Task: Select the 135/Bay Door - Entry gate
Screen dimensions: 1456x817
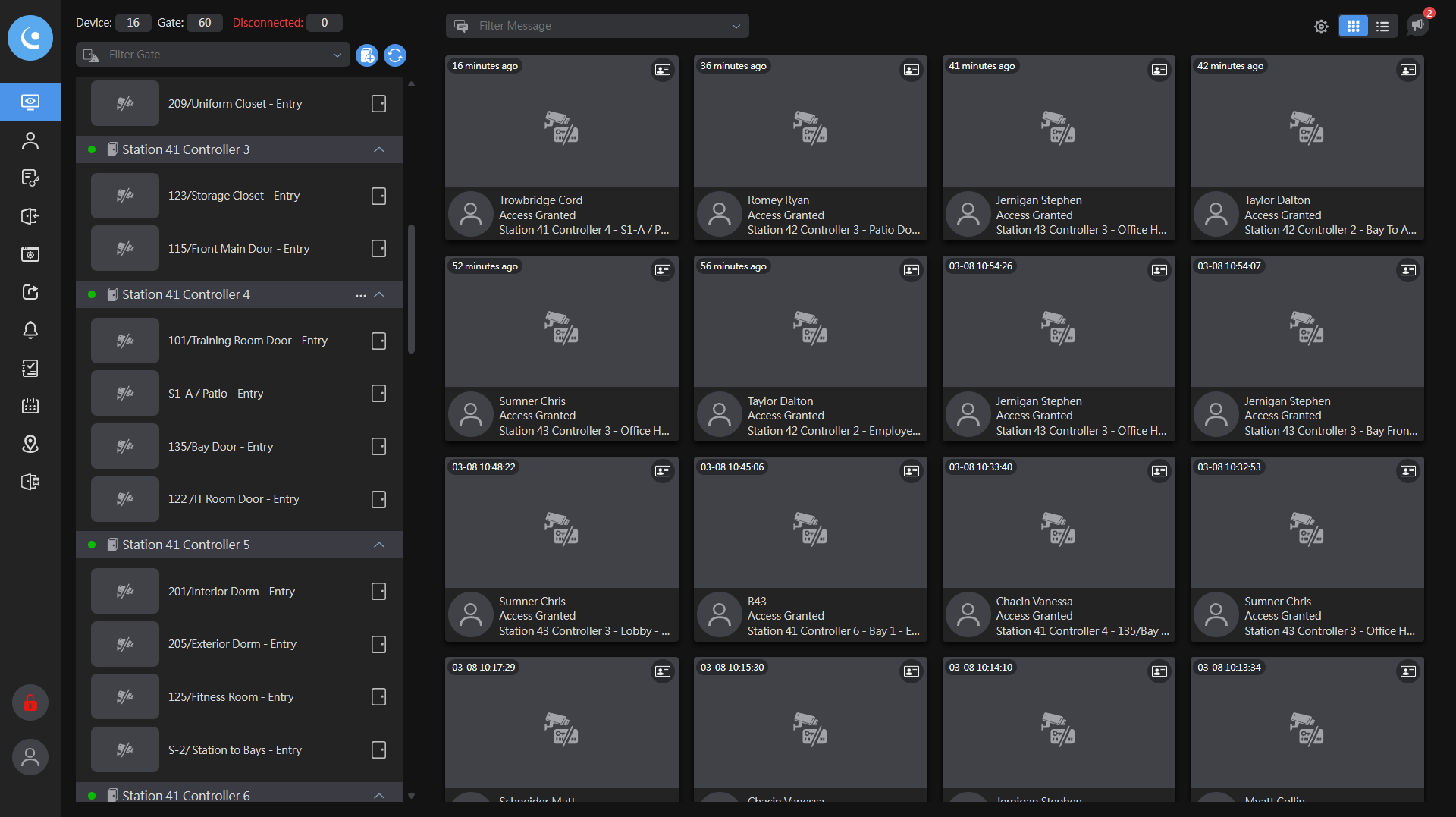Action: [x=221, y=447]
